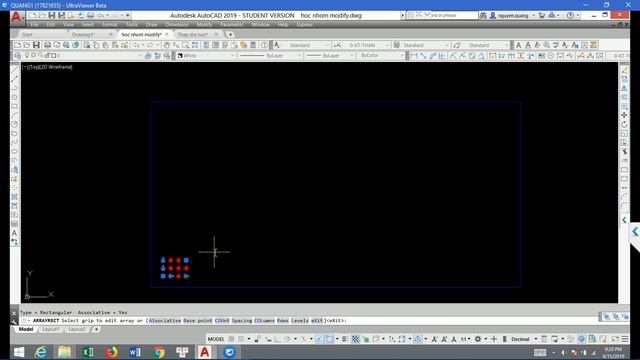Select the Hatch tool in Draw toolbar
The image size is (640, 360).
coord(14,197)
